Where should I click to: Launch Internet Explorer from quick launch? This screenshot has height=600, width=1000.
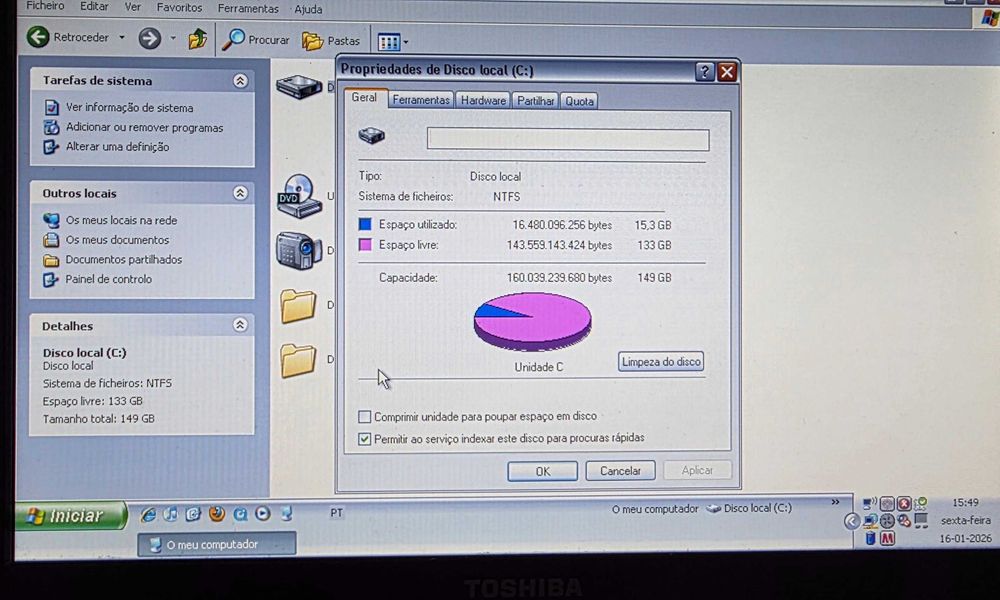tap(148, 514)
